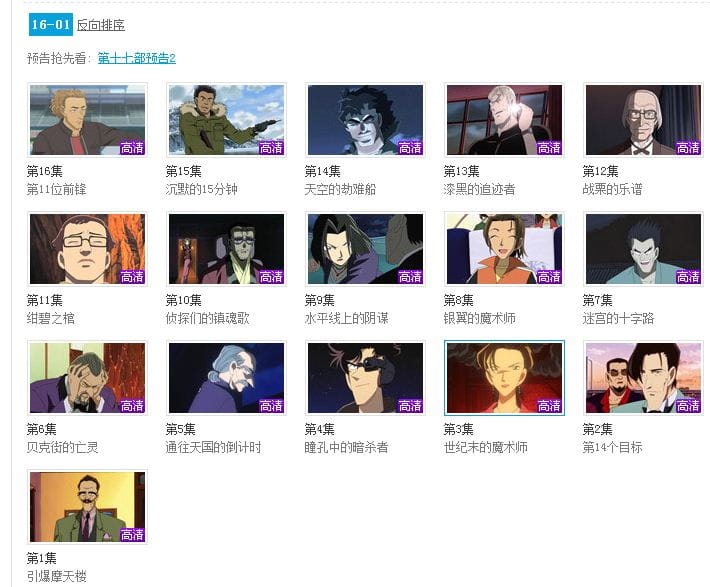
Task: Open episode 9 thumbnail 水平线上的阴谋
Action: (x=365, y=249)
